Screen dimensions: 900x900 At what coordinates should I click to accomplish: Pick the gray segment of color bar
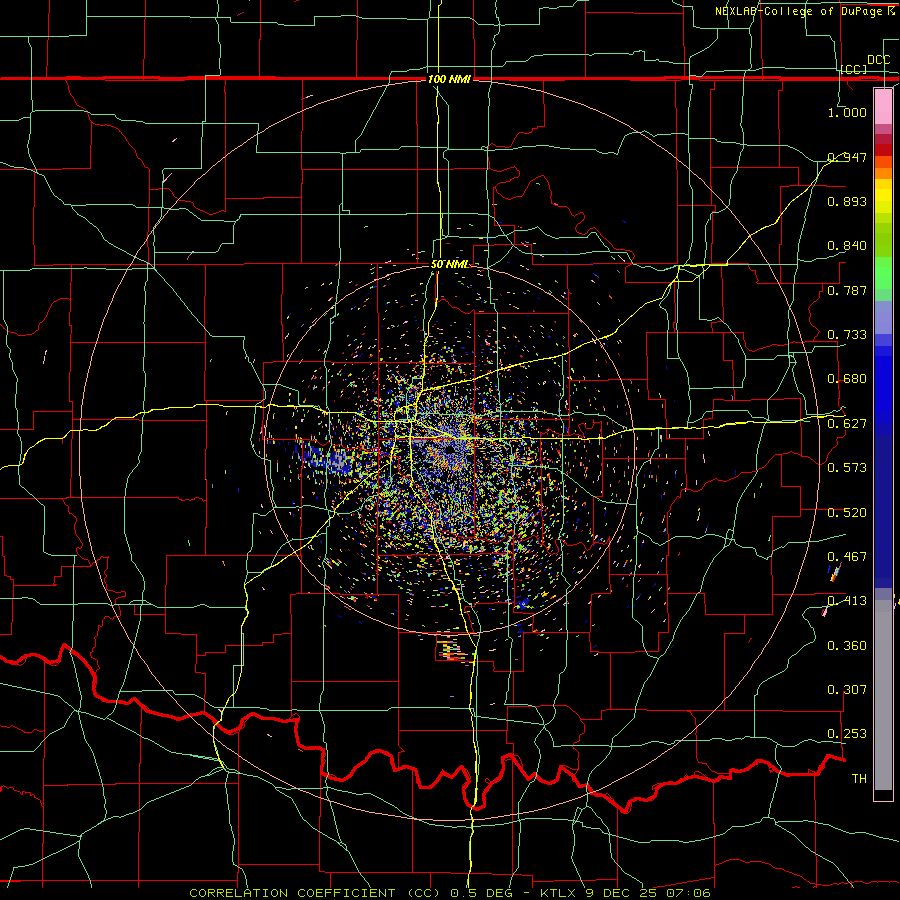pos(883,695)
